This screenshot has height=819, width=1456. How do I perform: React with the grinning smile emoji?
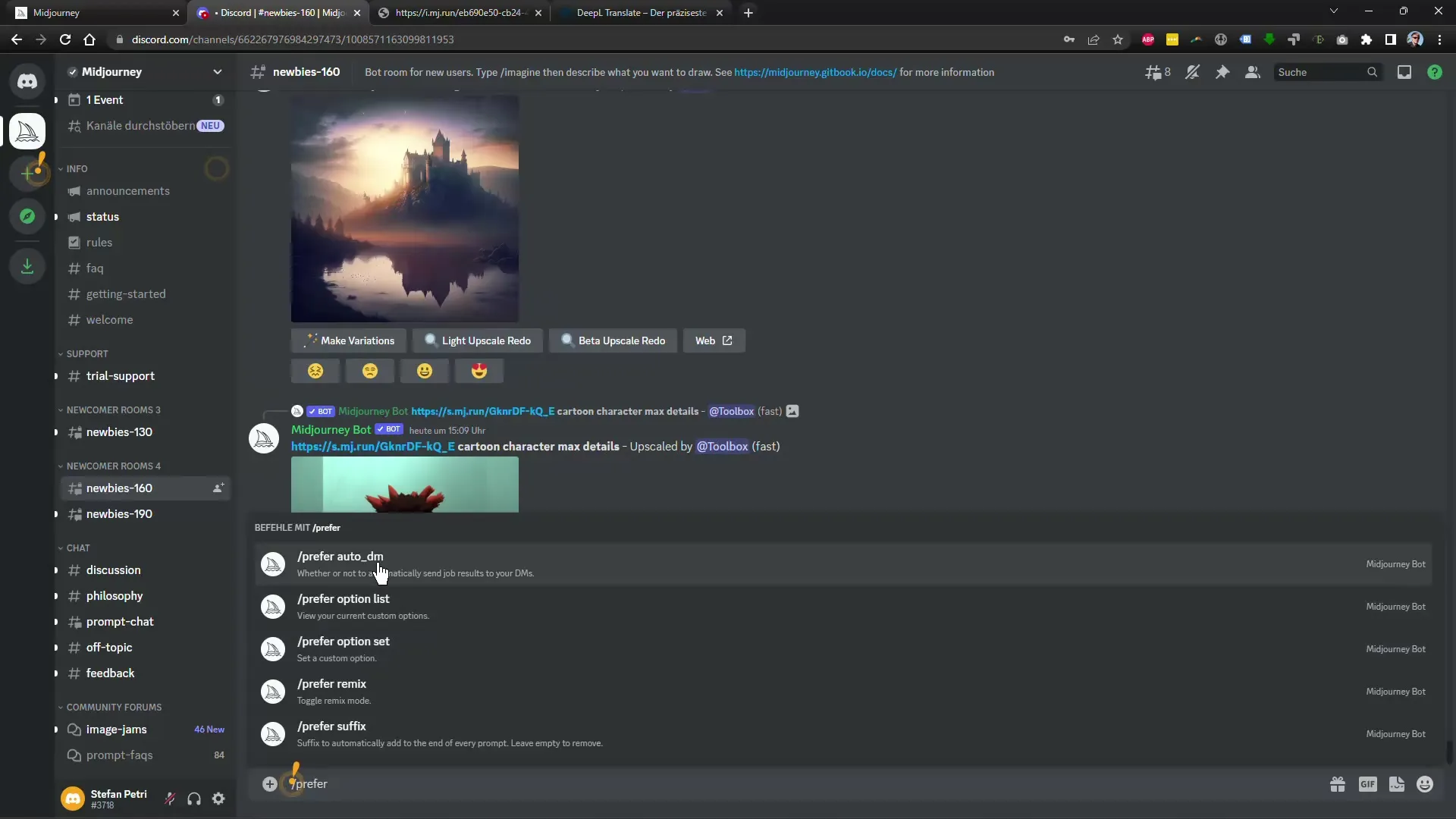coord(425,371)
